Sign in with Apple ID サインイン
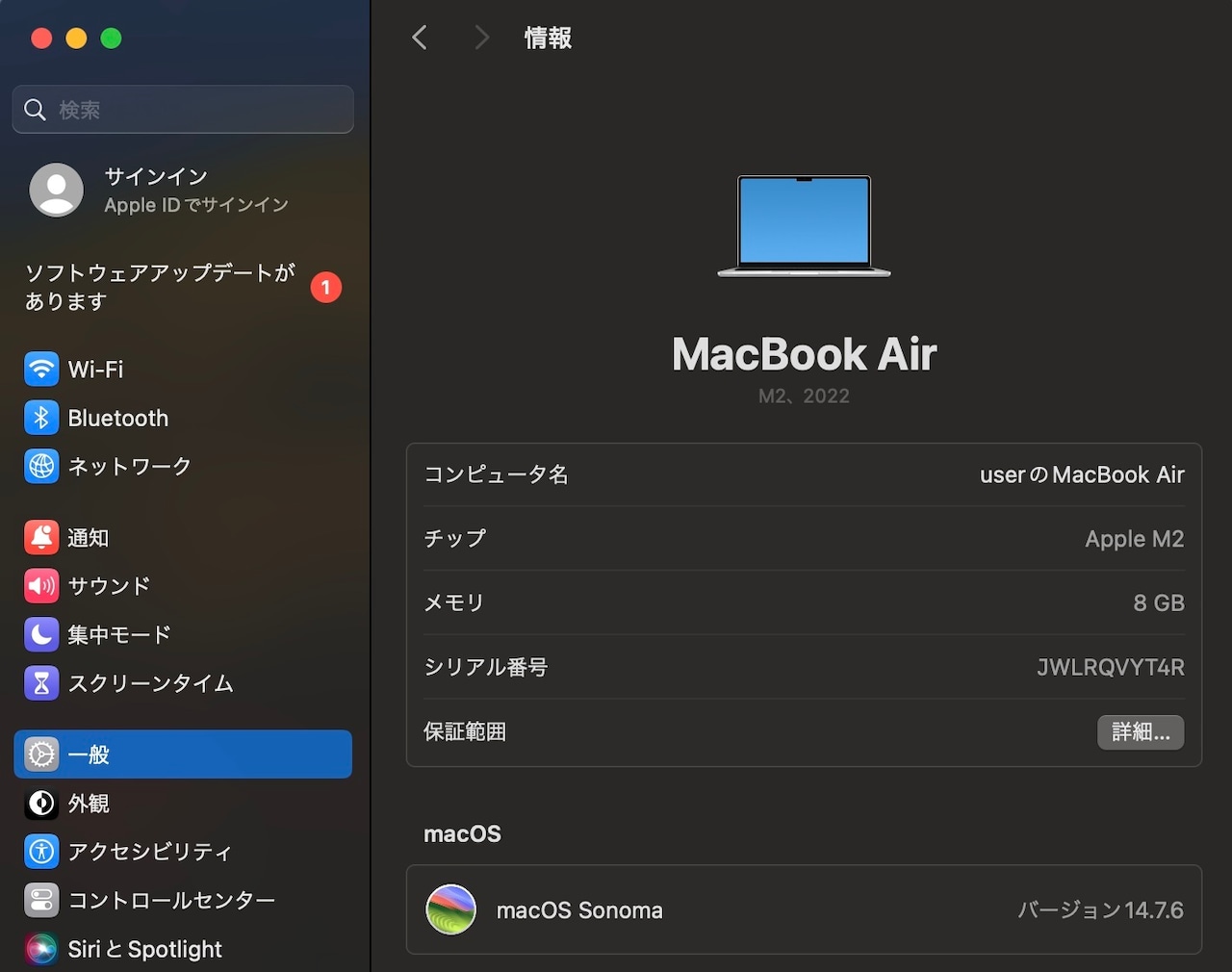The image size is (1232, 972). tap(183, 191)
